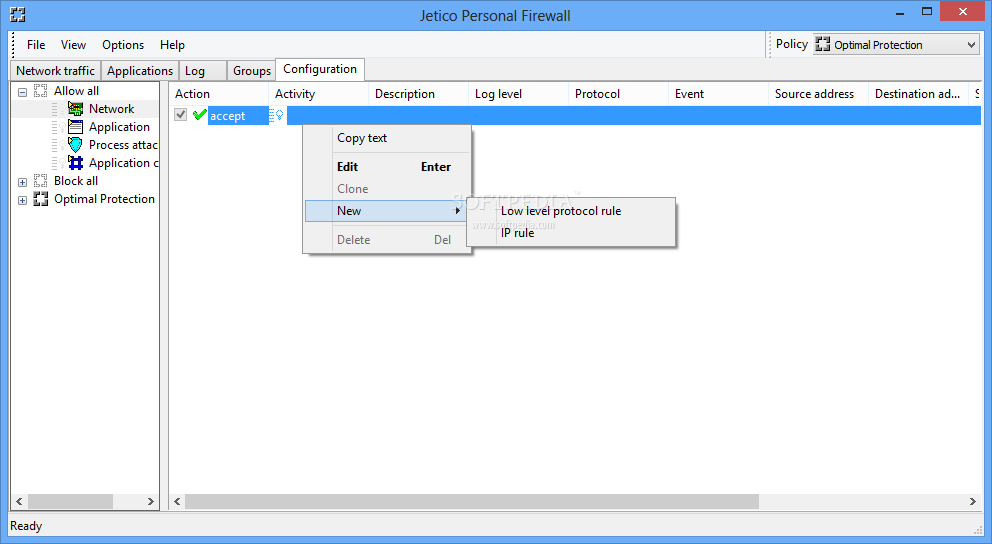992x544 pixels.
Task: Select IP rule from submenu
Action: coord(571,233)
